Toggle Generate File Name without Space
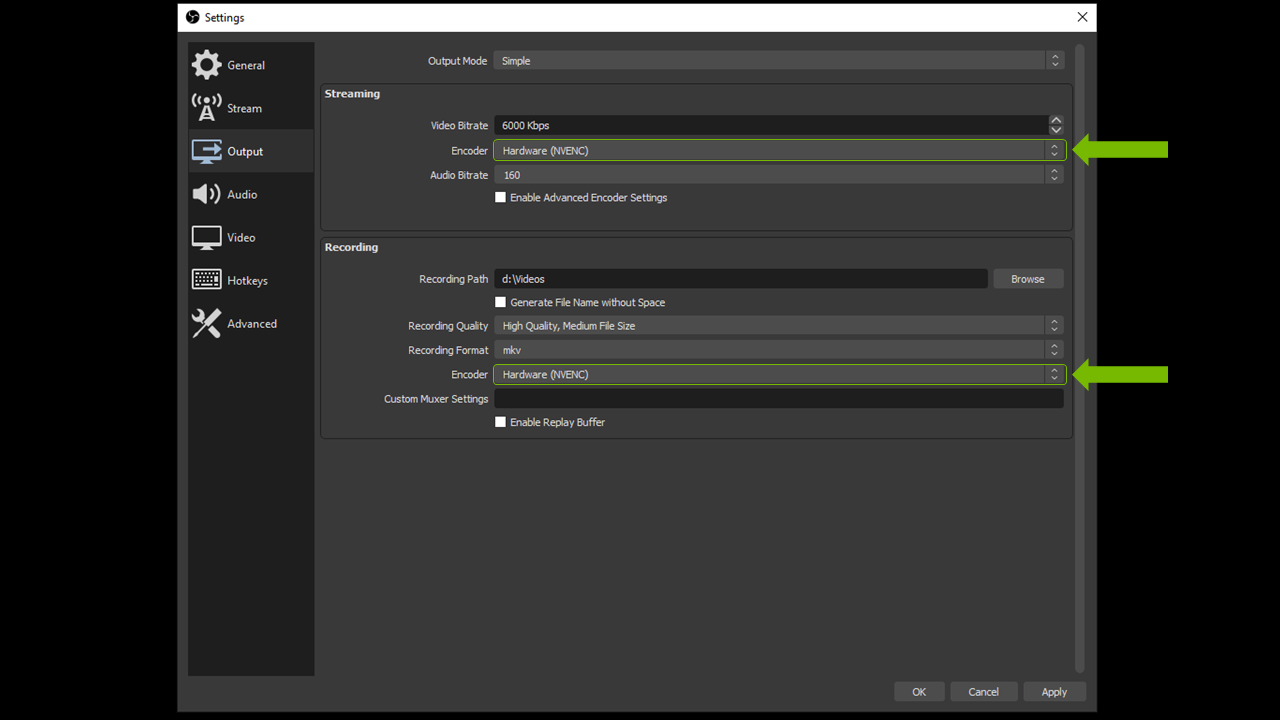This screenshot has width=1280, height=720. pyautogui.click(x=501, y=302)
